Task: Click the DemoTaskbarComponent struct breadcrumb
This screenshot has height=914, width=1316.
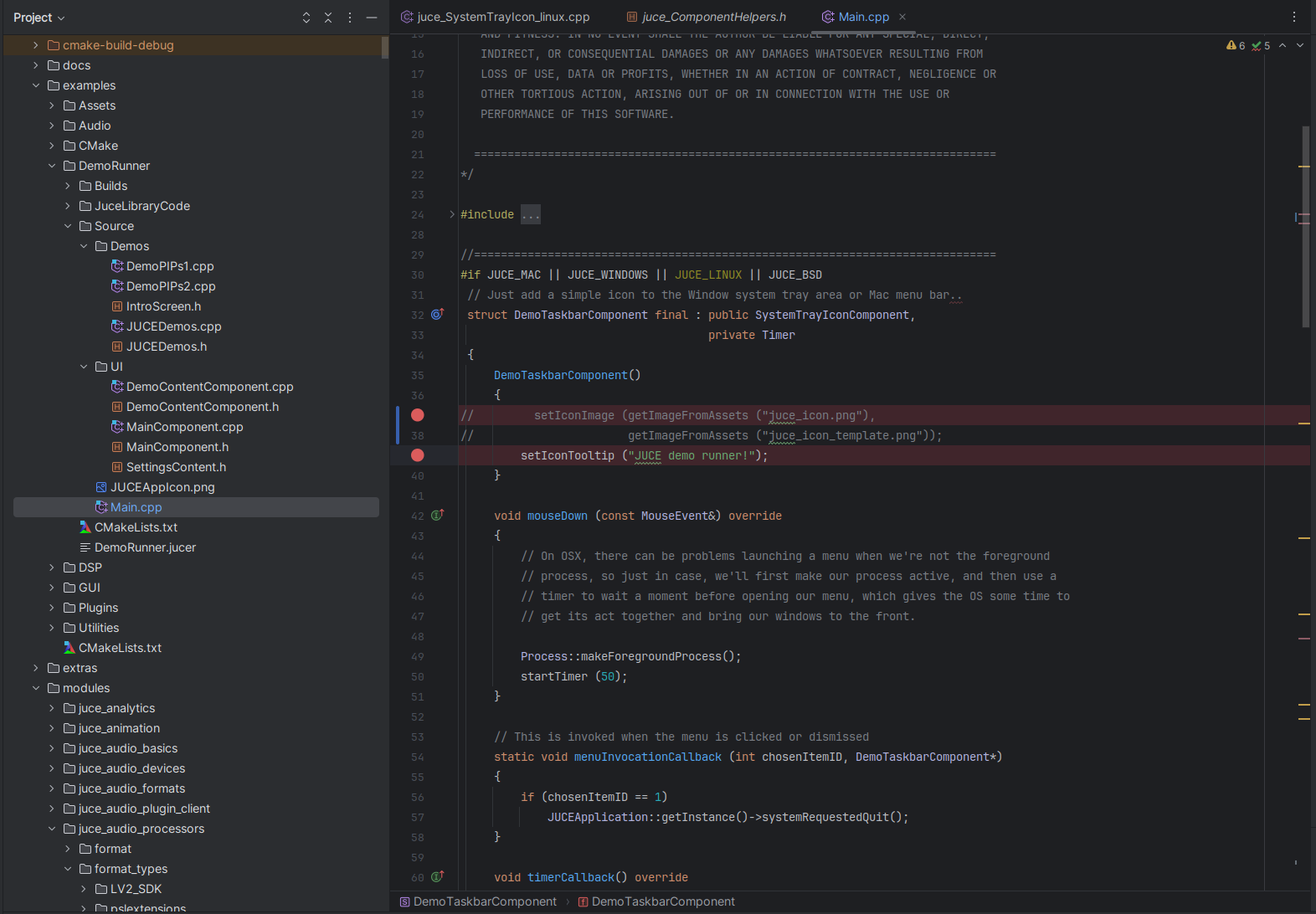Action: pos(478,901)
